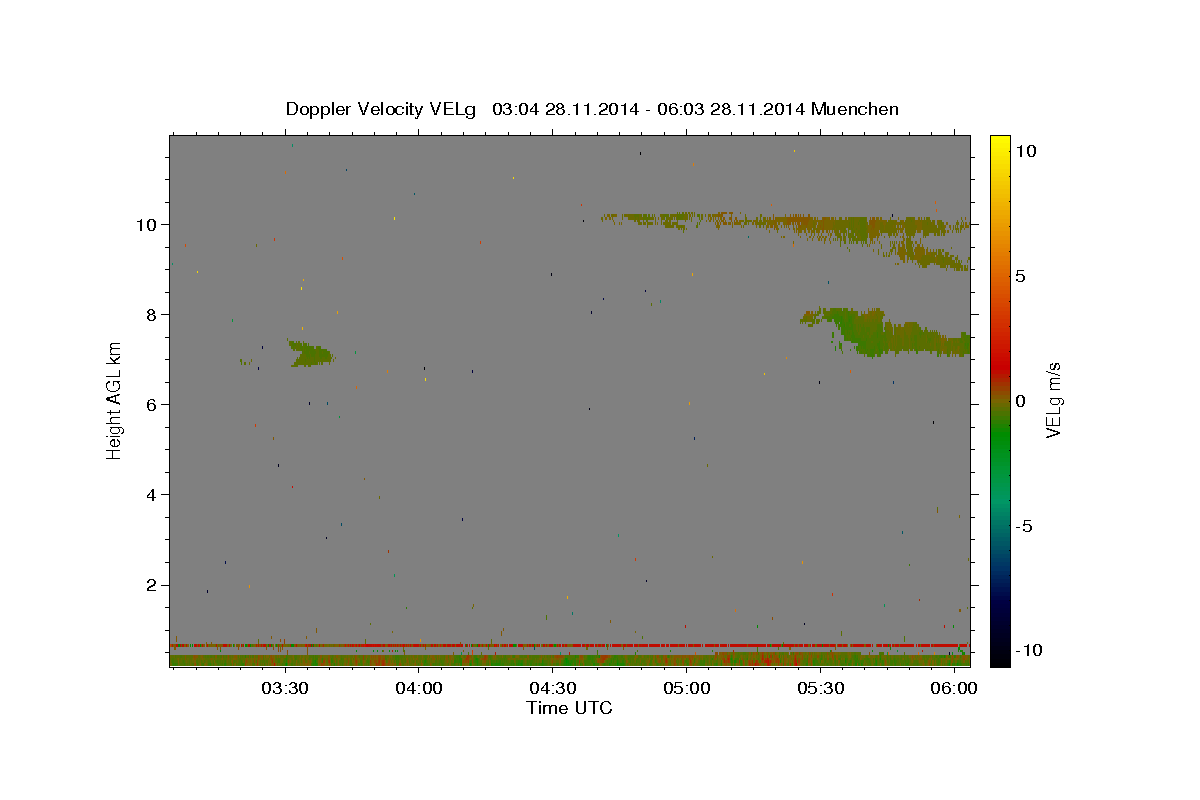Click the colorbar value 0
Screen dimensions: 1200x800
click(1020, 401)
